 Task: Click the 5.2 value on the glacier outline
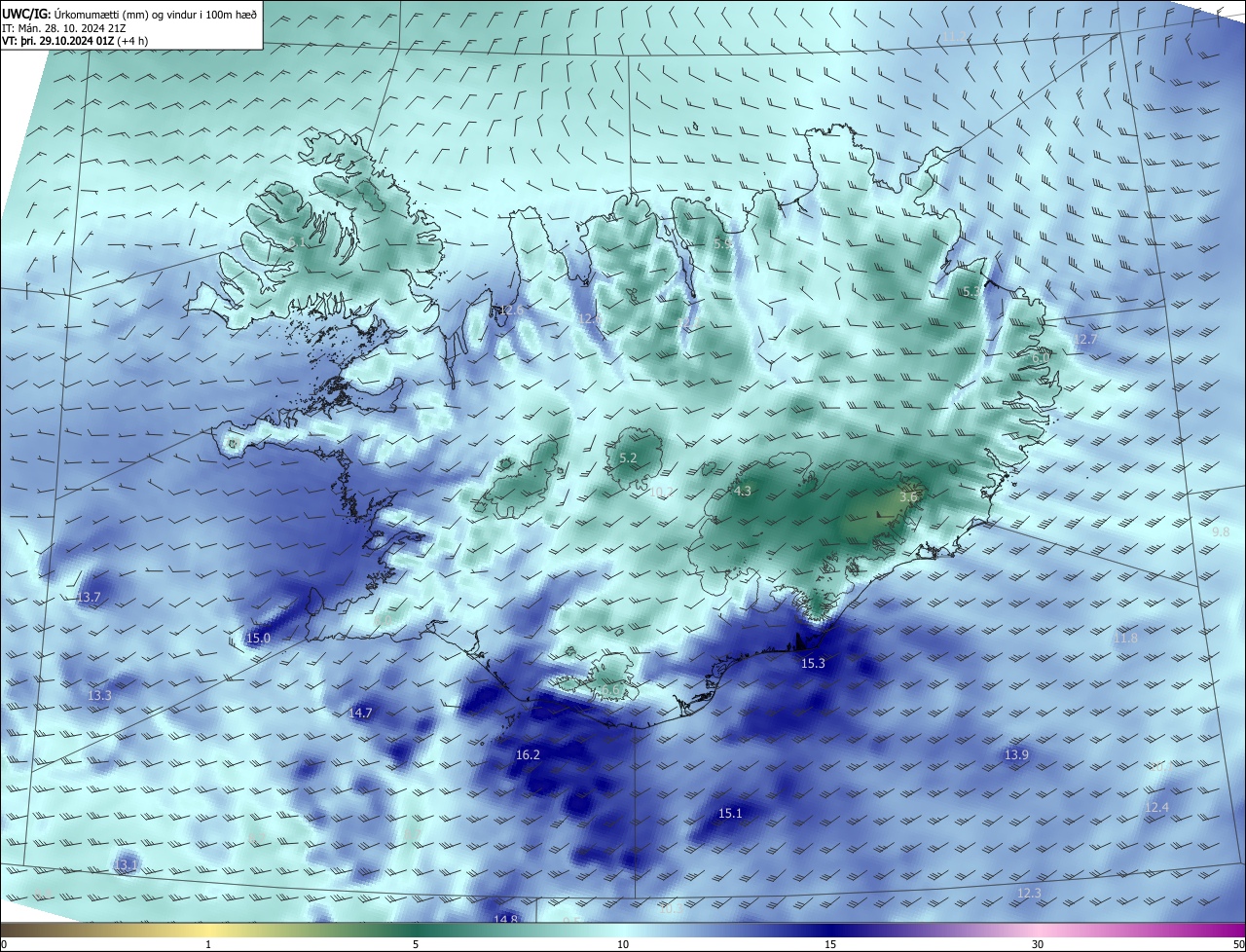tap(628, 458)
